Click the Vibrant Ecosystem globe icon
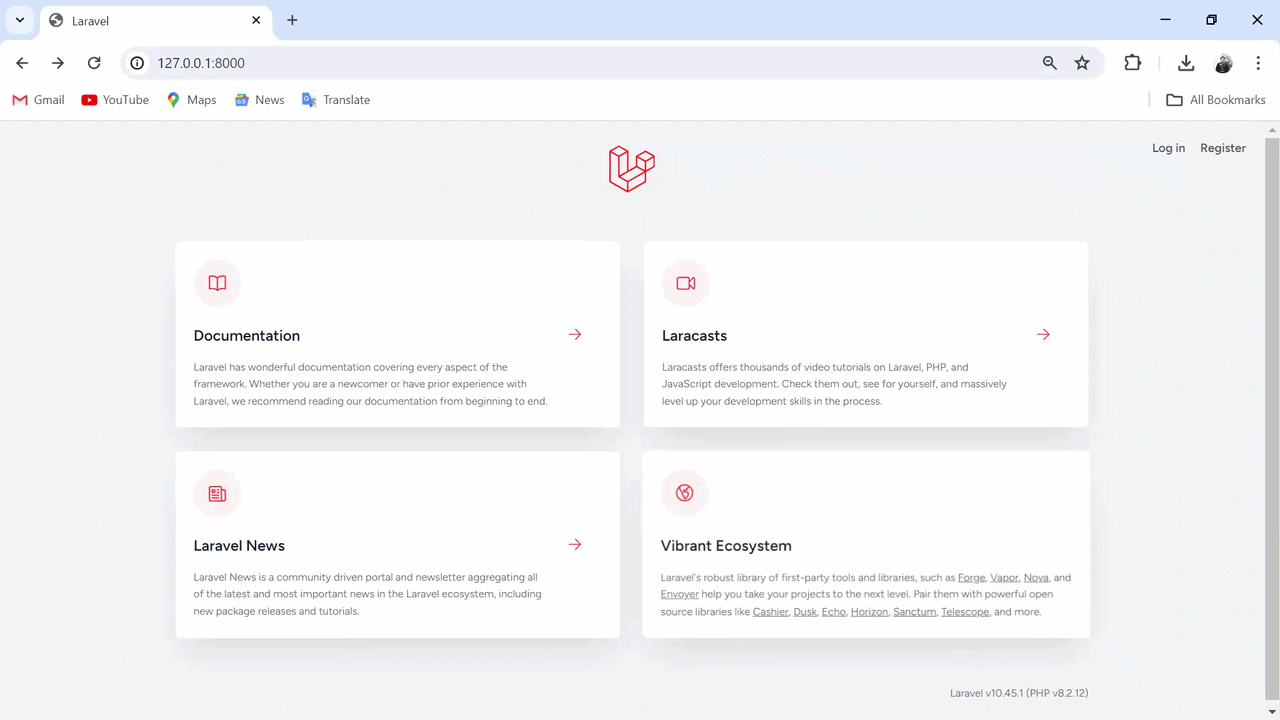This screenshot has width=1280, height=720. point(685,493)
